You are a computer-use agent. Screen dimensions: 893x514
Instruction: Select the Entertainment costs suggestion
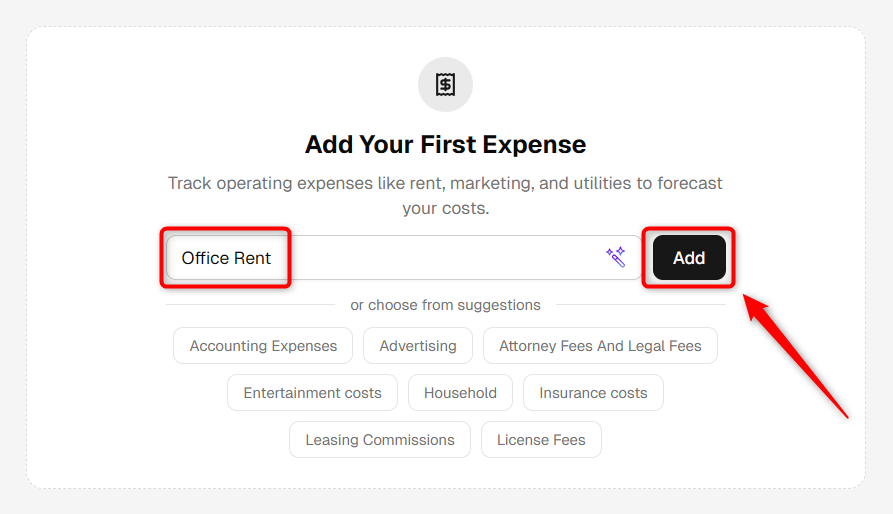point(313,393)
